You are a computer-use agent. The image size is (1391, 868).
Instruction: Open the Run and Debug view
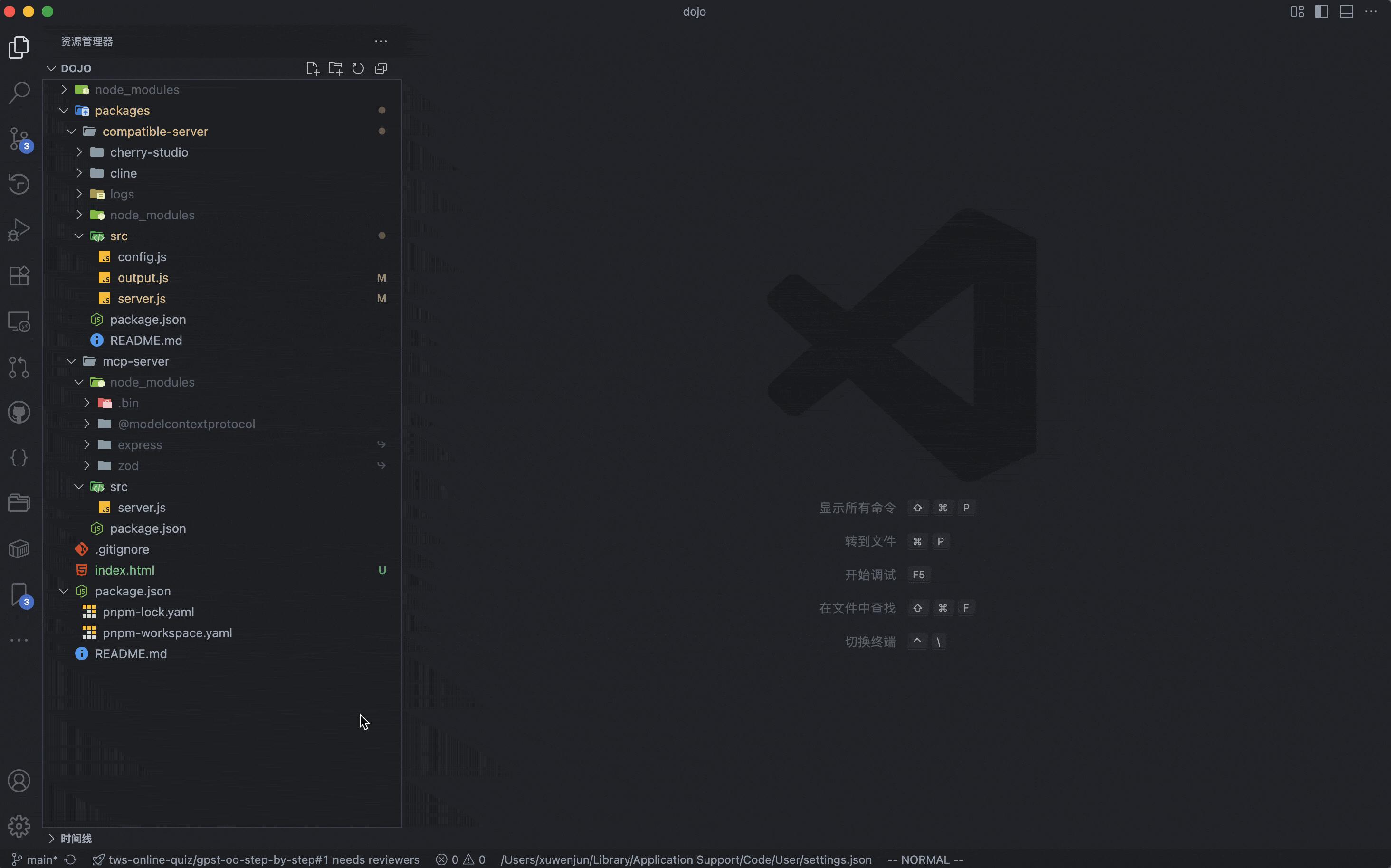pos(19,229)
